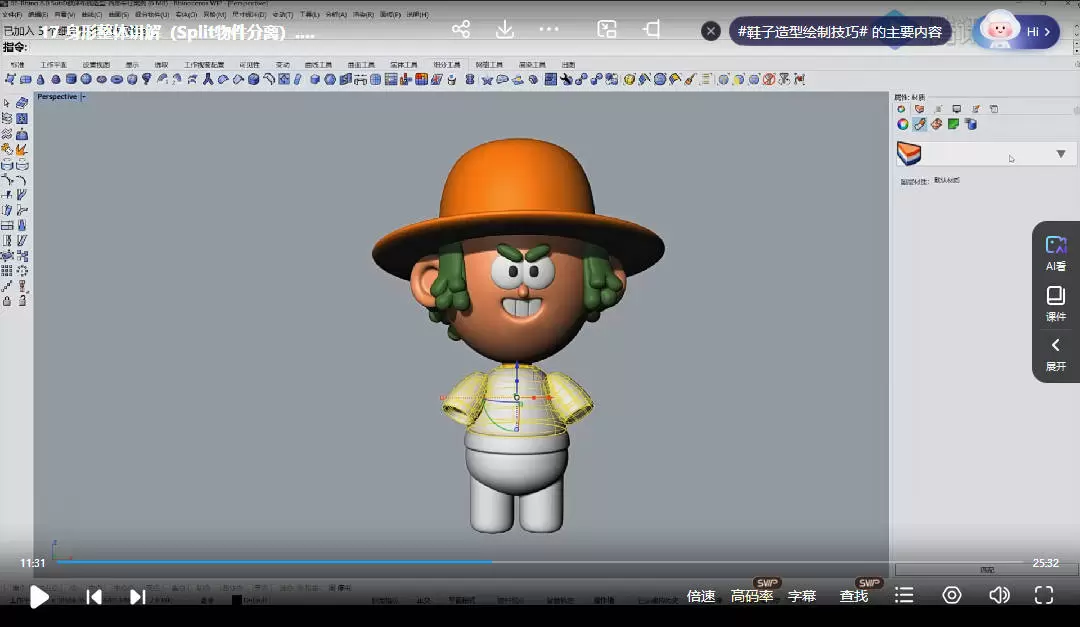Screen dimensions: 1080x627
Task: Click the open unlock icon
Action: click(x=22, y=300)
